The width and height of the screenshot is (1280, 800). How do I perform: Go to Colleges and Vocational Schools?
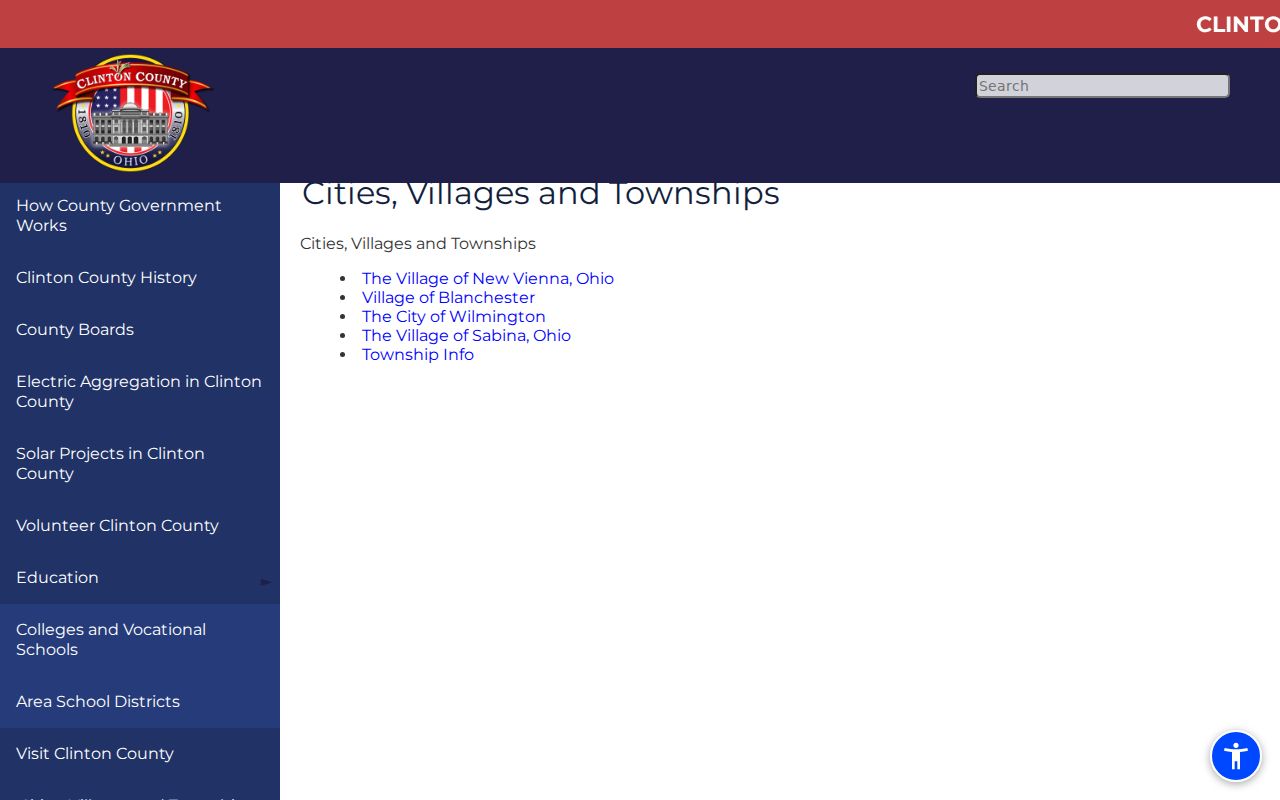(x=140, y=639)
